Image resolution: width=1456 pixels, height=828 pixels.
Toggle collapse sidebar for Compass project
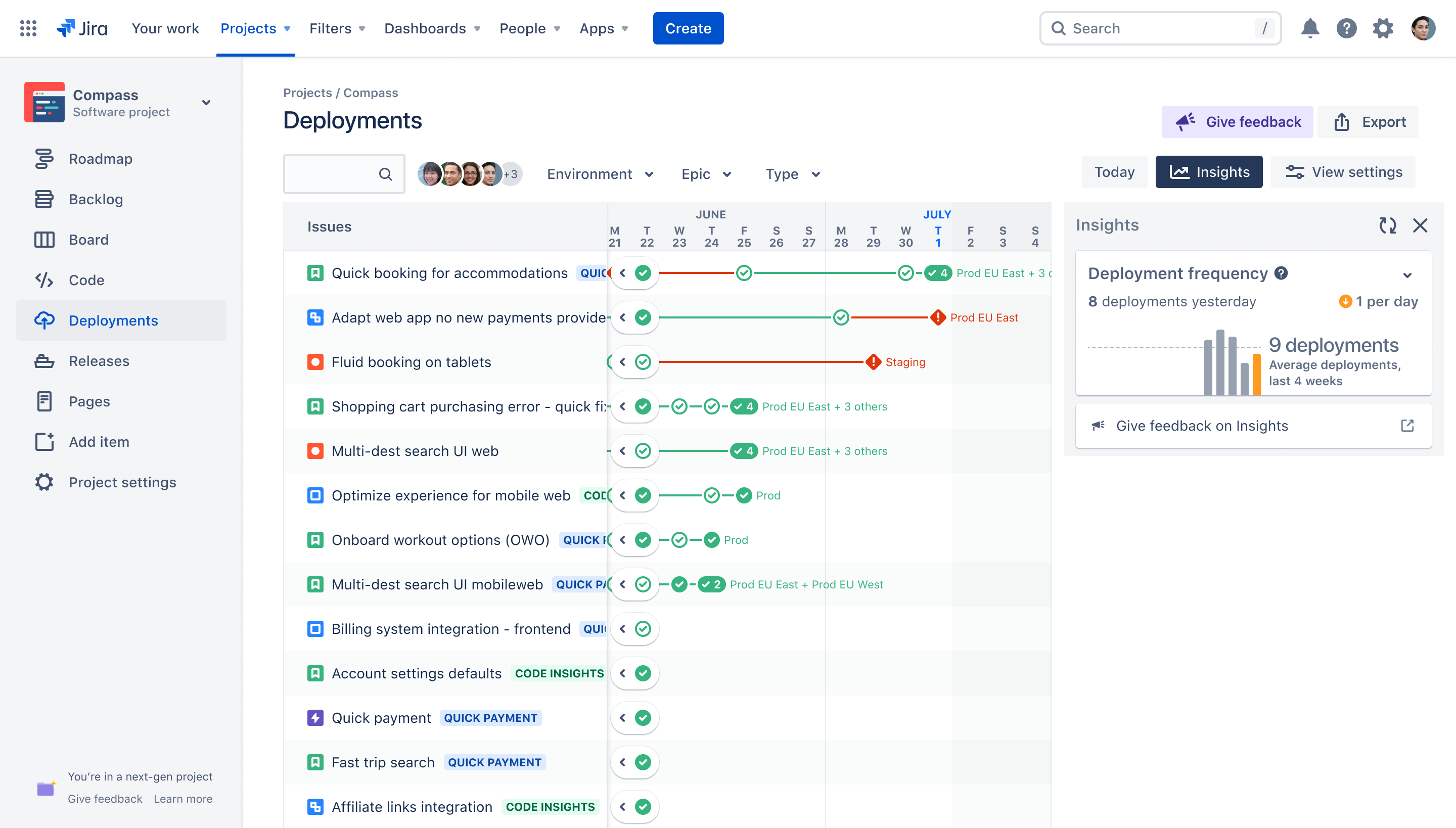[x=204, y=101]
